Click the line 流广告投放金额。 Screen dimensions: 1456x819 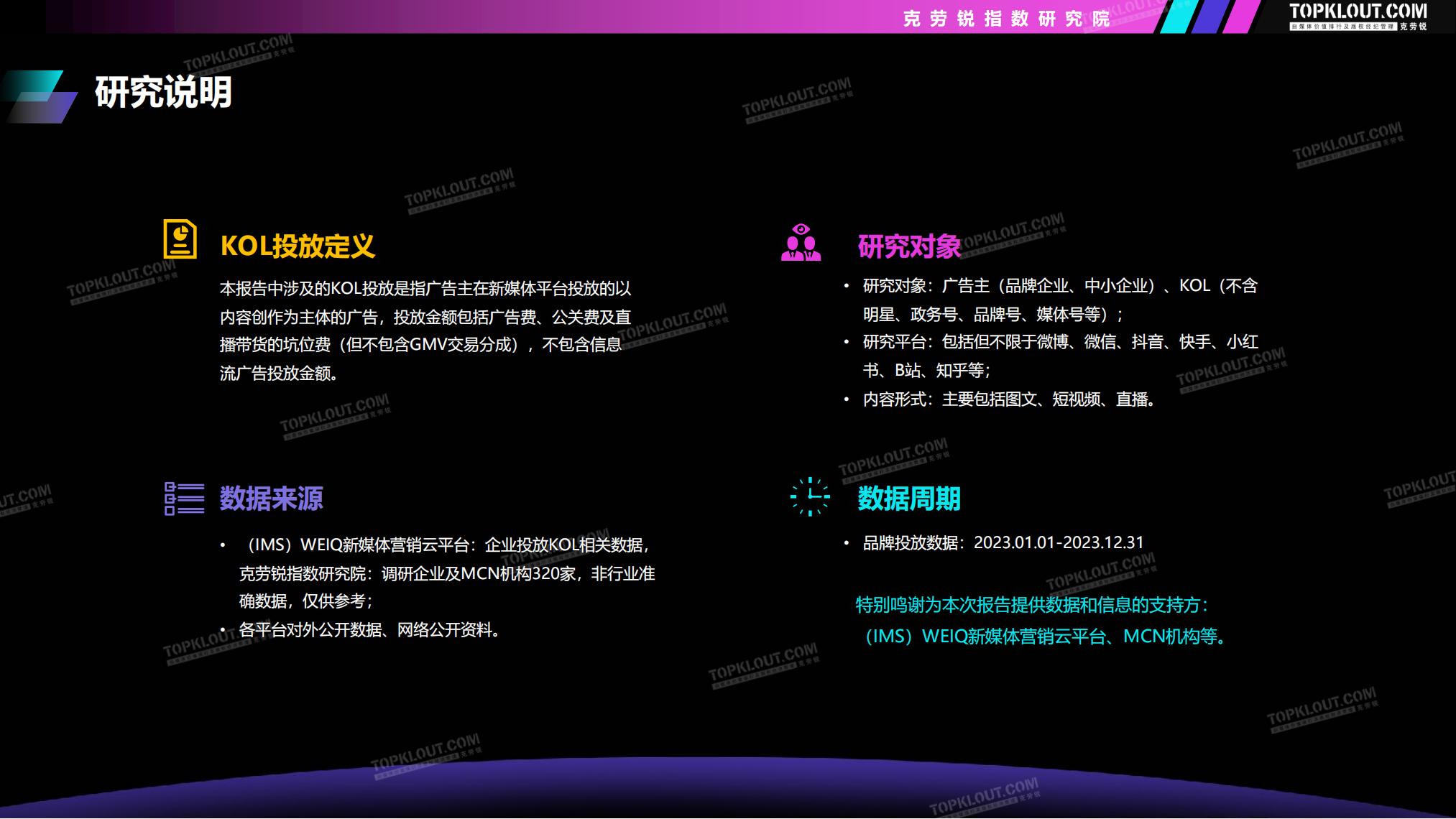(x=279, y=373)
